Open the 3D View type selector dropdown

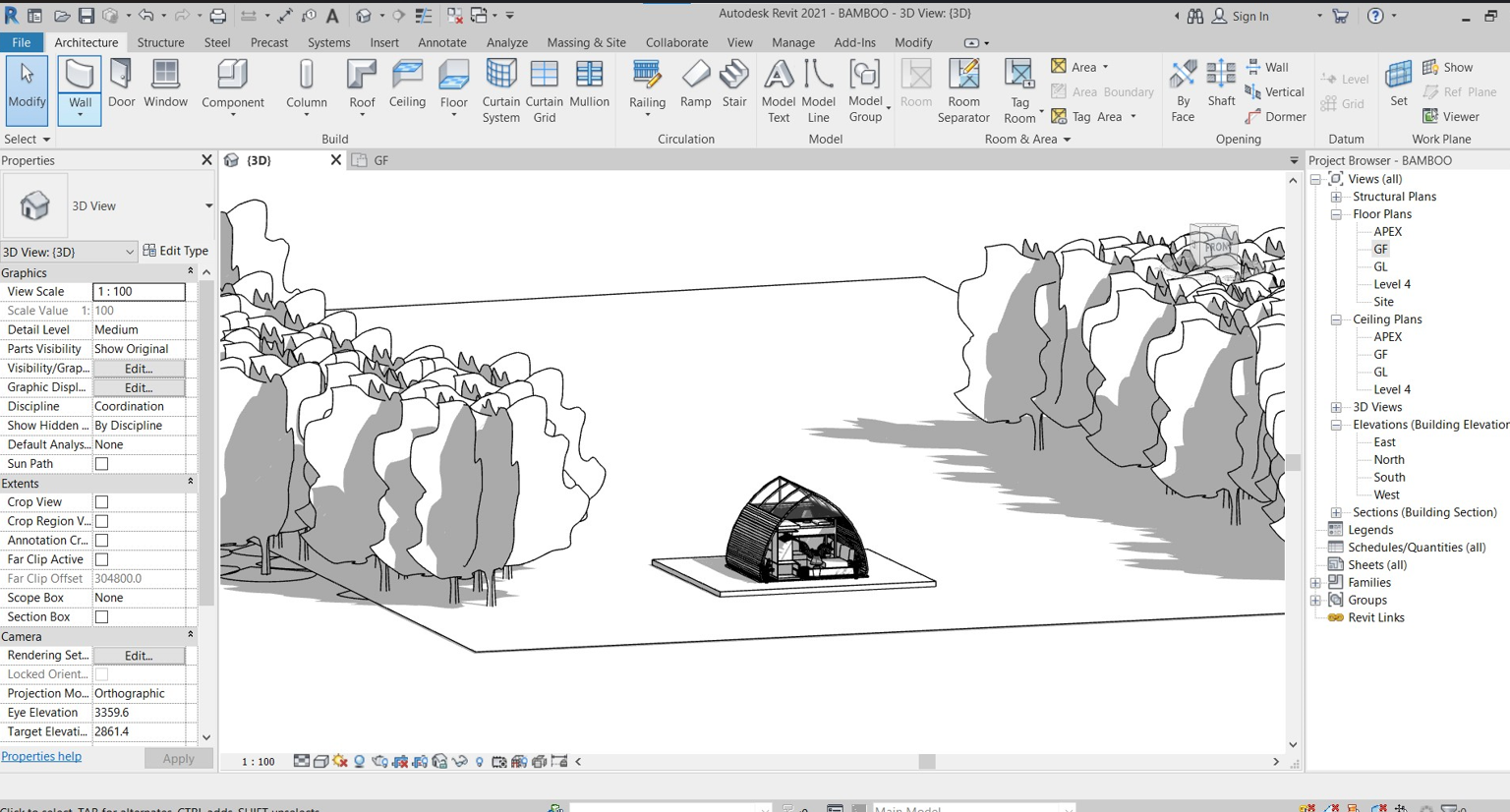click(x=208, y=206)
